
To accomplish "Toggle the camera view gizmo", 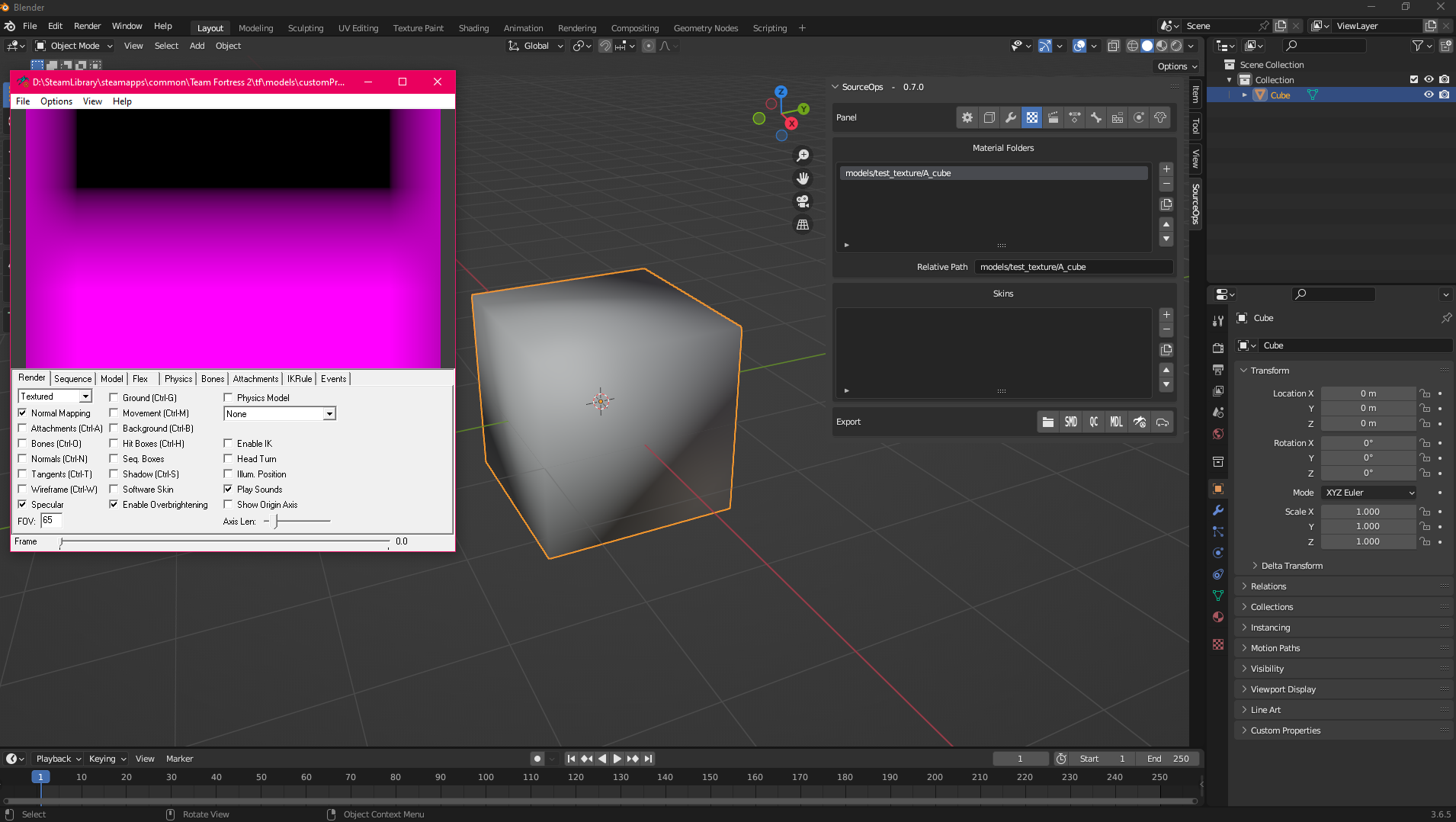I will click(x=803, y=201).
